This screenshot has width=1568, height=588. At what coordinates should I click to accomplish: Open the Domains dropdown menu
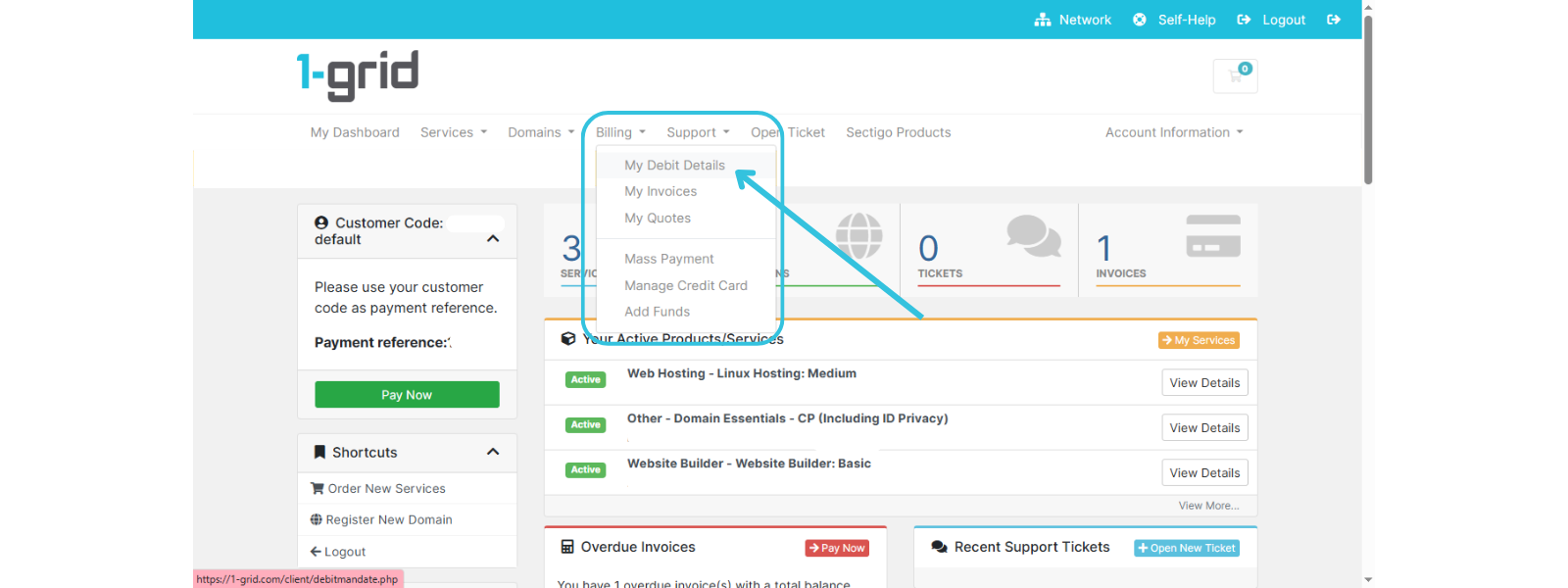click(540, 132)
